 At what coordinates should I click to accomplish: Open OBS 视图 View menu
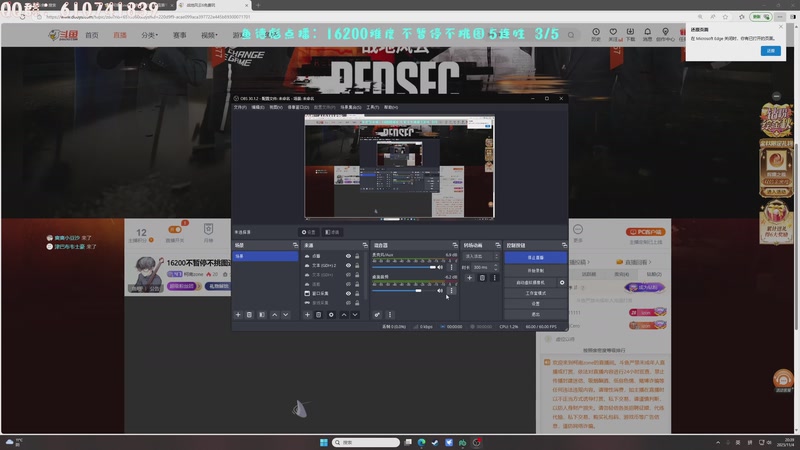coord(276,107)
